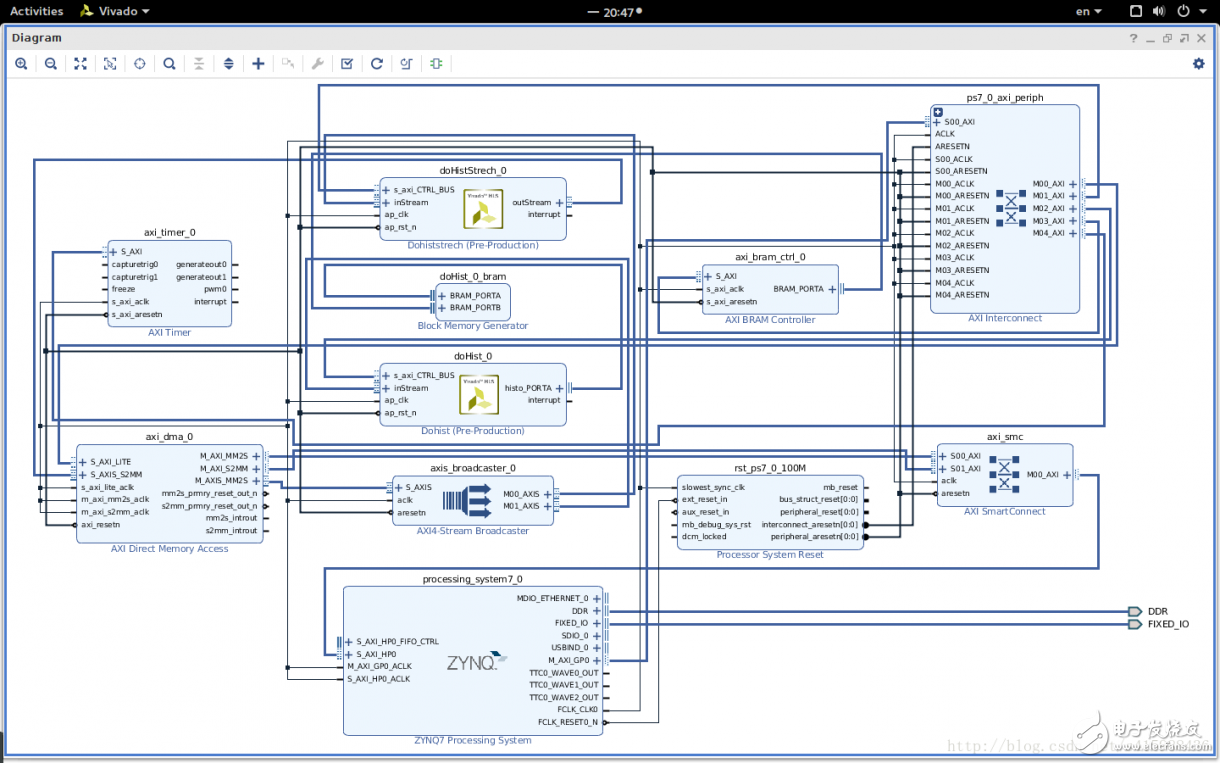Click the crosshair Fit Selection icon
This screenshot has height=763, width=1220.
pos(140,63)
